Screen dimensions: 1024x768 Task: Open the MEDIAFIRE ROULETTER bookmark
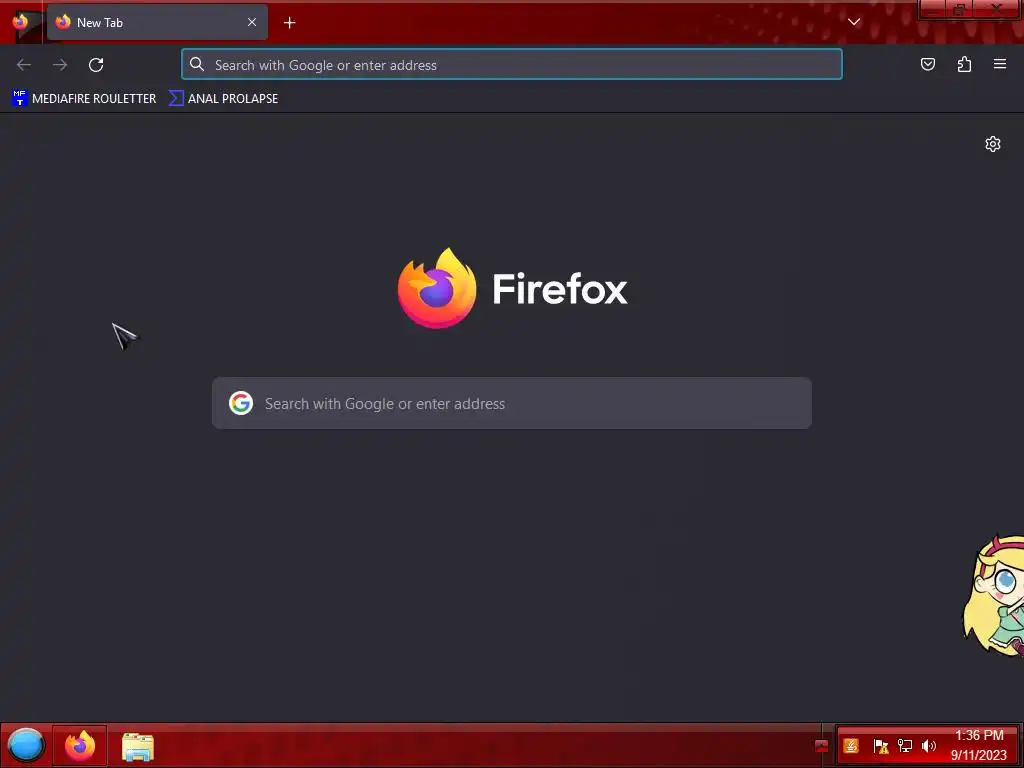(84, 99)
